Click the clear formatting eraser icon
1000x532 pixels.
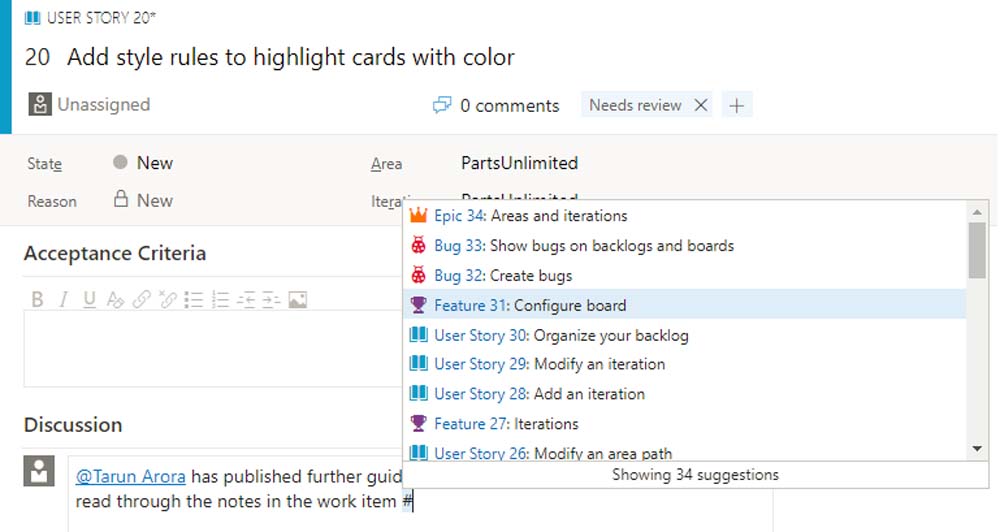[x=115, y=299]
